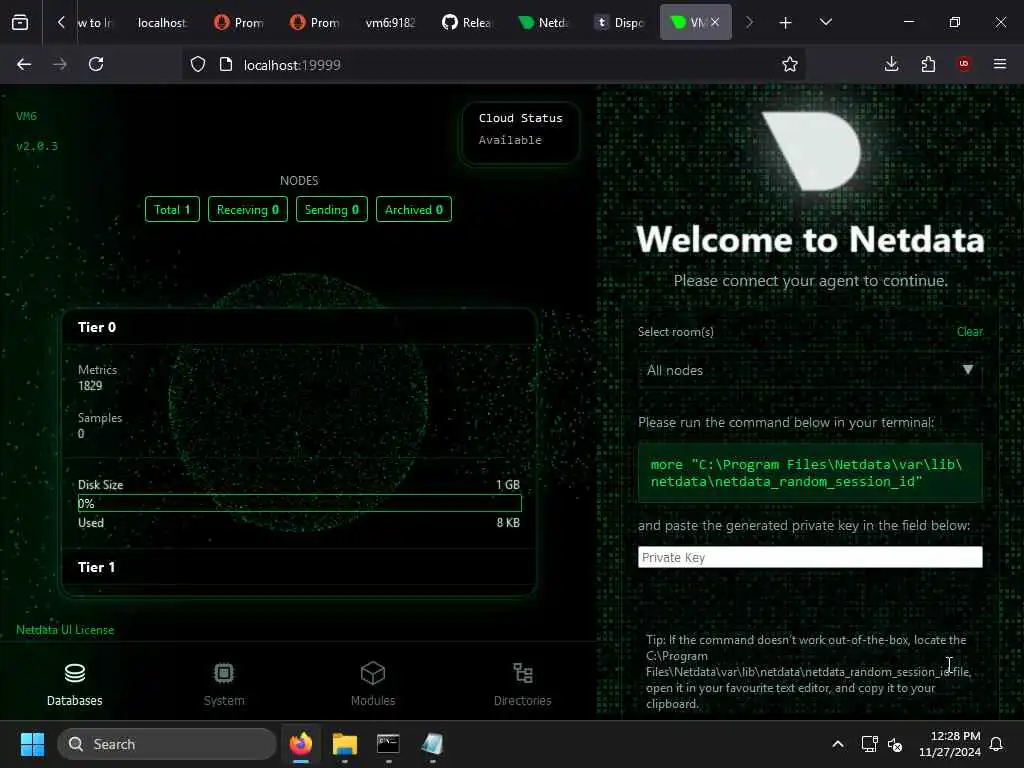Switch to the Netdata tab

click(x=543, y=23)
